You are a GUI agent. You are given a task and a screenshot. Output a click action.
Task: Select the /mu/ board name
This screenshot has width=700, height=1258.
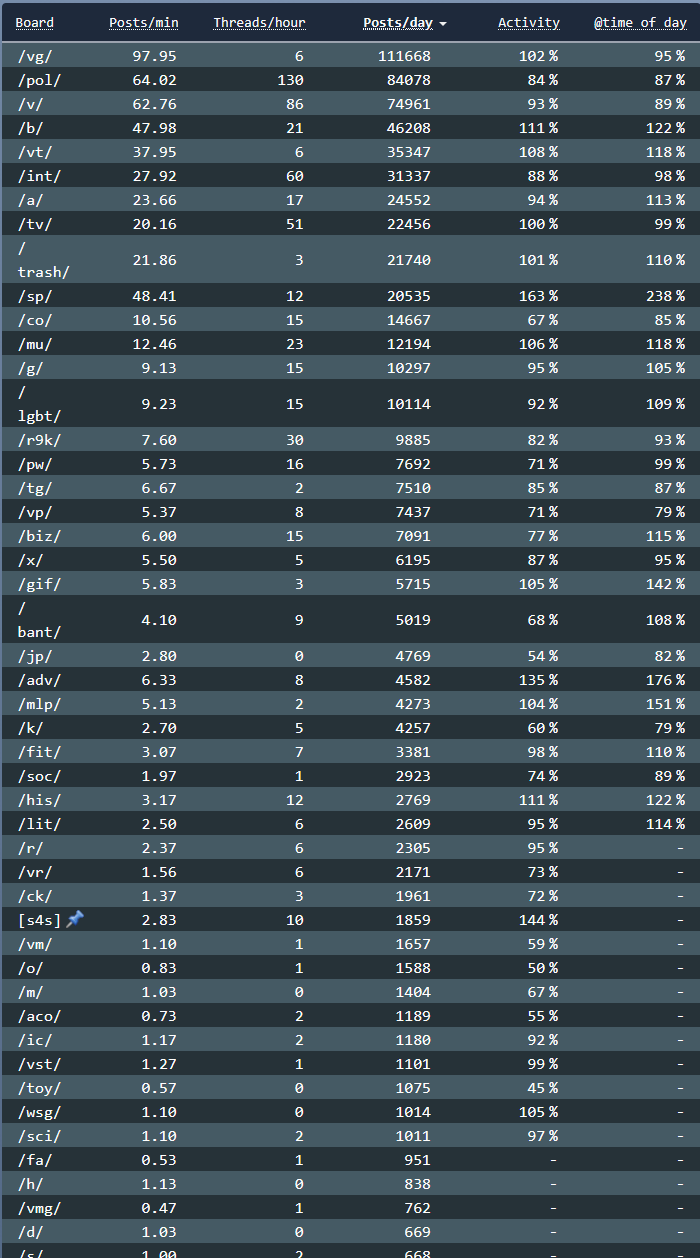pyautogui.click(x=35, y=344)
